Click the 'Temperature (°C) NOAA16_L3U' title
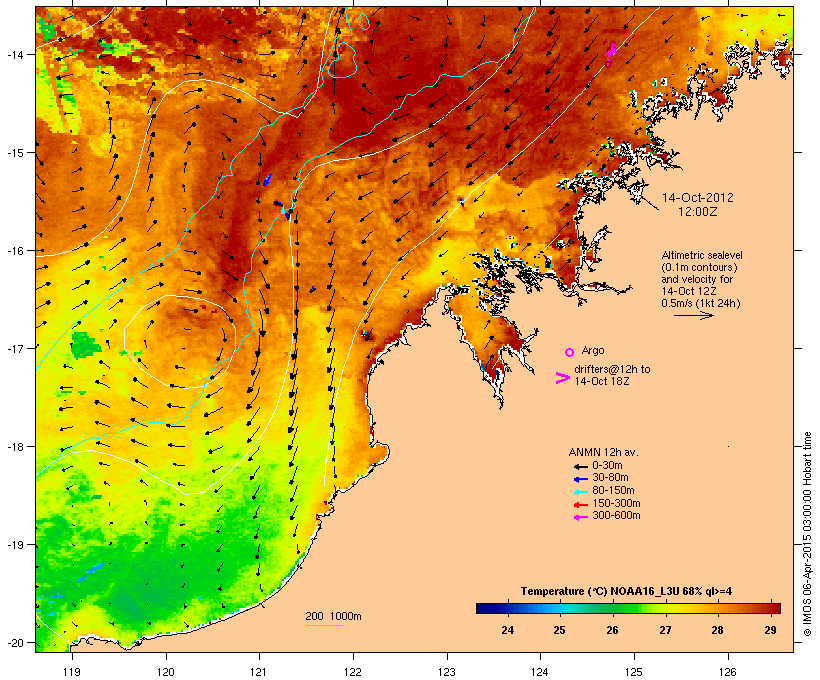 click(x=601, y=591)
